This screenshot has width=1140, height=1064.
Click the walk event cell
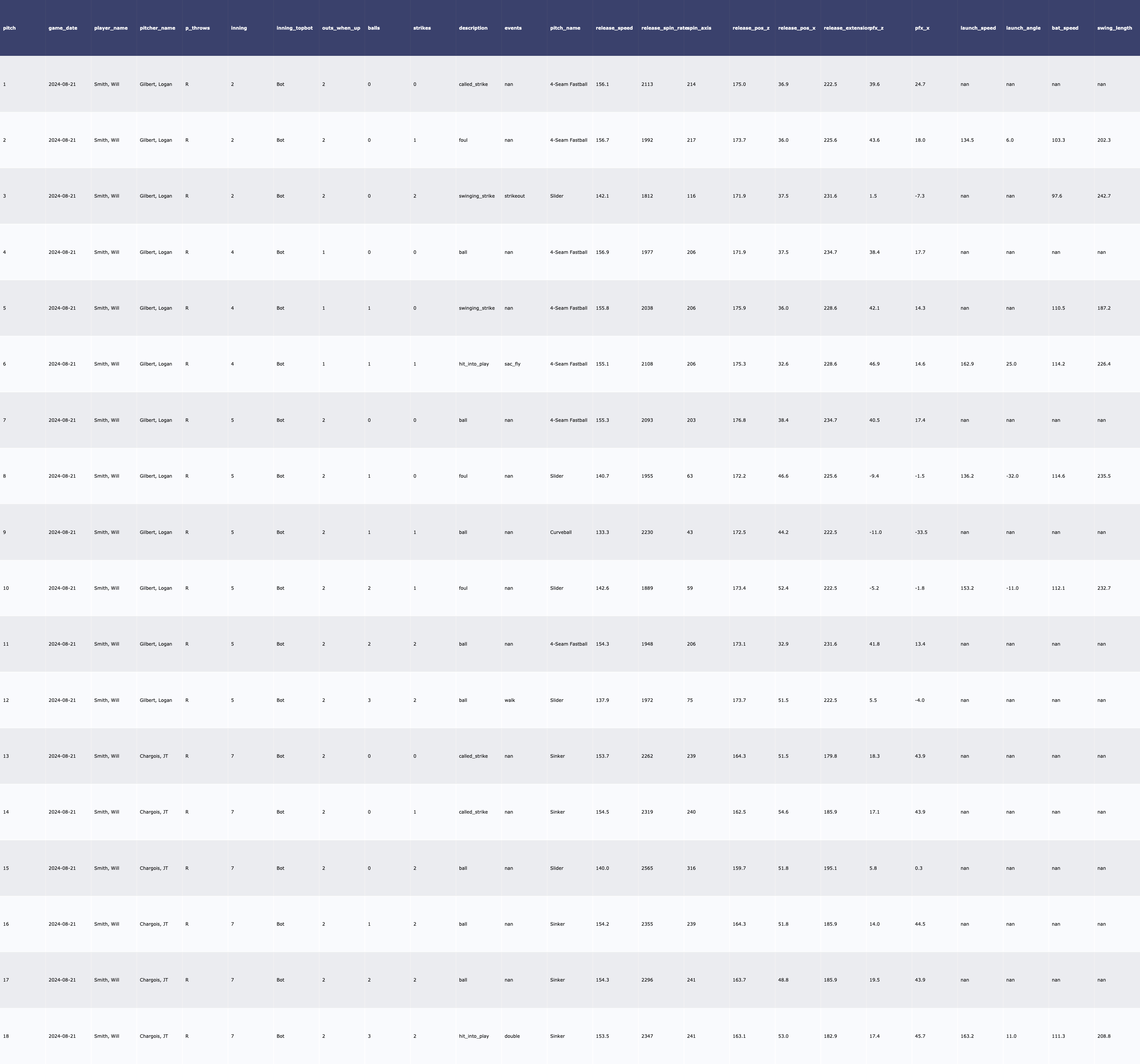pyautogui.click(x=509, y=700)
